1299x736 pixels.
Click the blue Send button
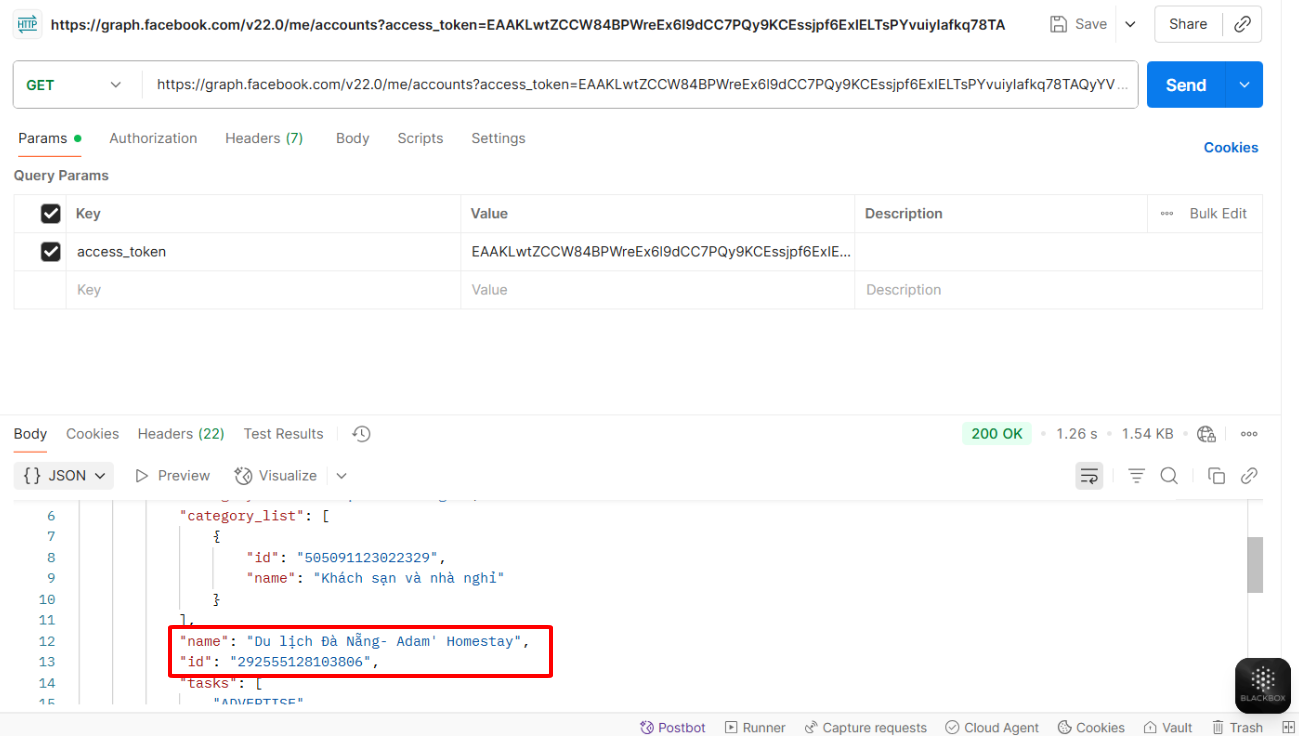click(x=1187, y=85)
